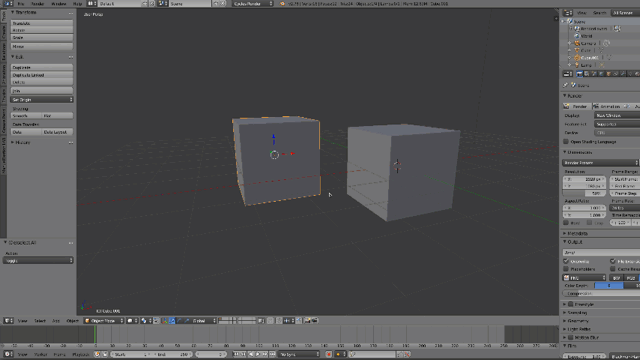Click the Lamp object icon in outliner

pos(577,65)
